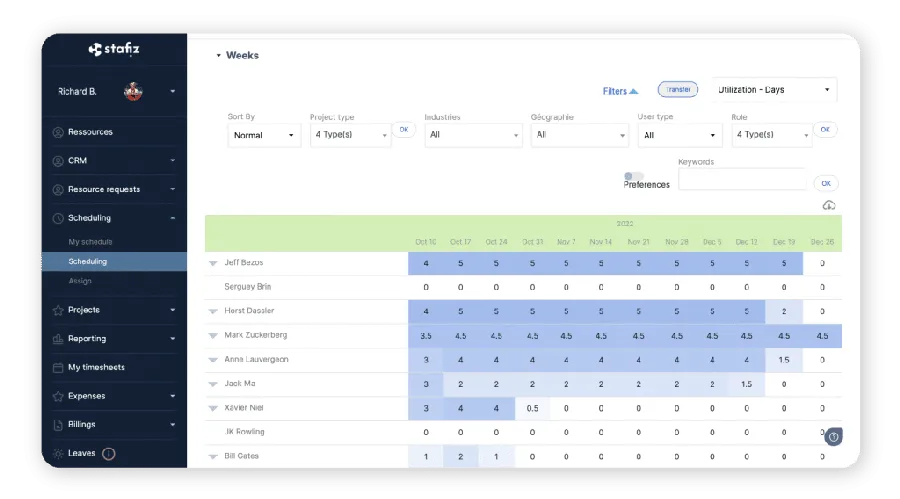Expand Mark Zuckerberg row arrow

(213, 336)
